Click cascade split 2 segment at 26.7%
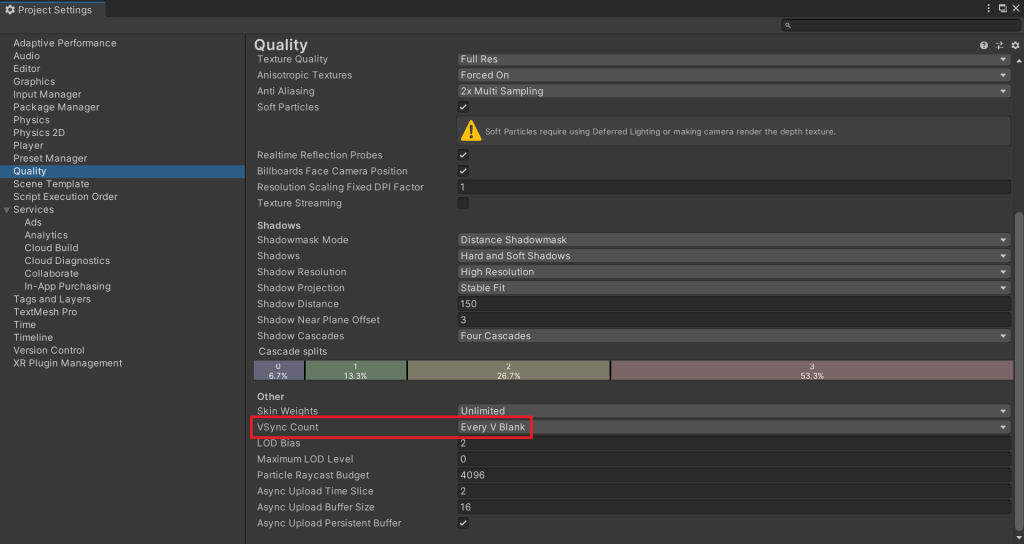 pyautogui.click(x=508, y=371)
